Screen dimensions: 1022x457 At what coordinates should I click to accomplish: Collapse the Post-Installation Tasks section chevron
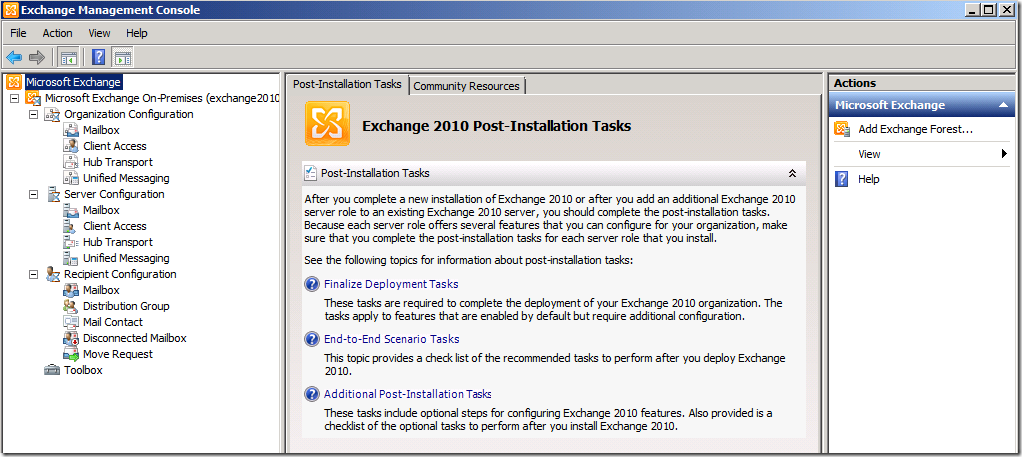[x=793, y=173]
